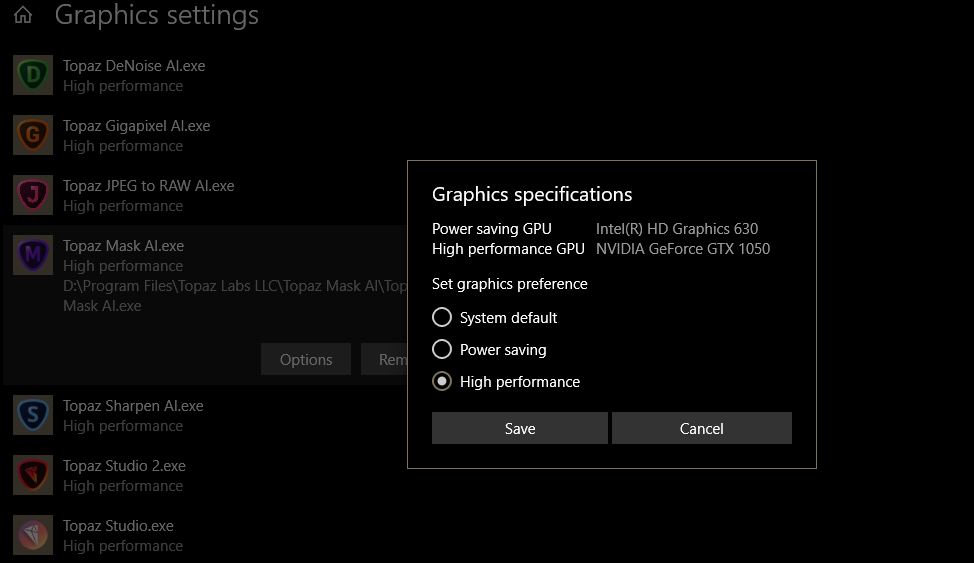974x563 pixels.
Task: Click the Set graphics preference label
Action: (x=509, y=284)
